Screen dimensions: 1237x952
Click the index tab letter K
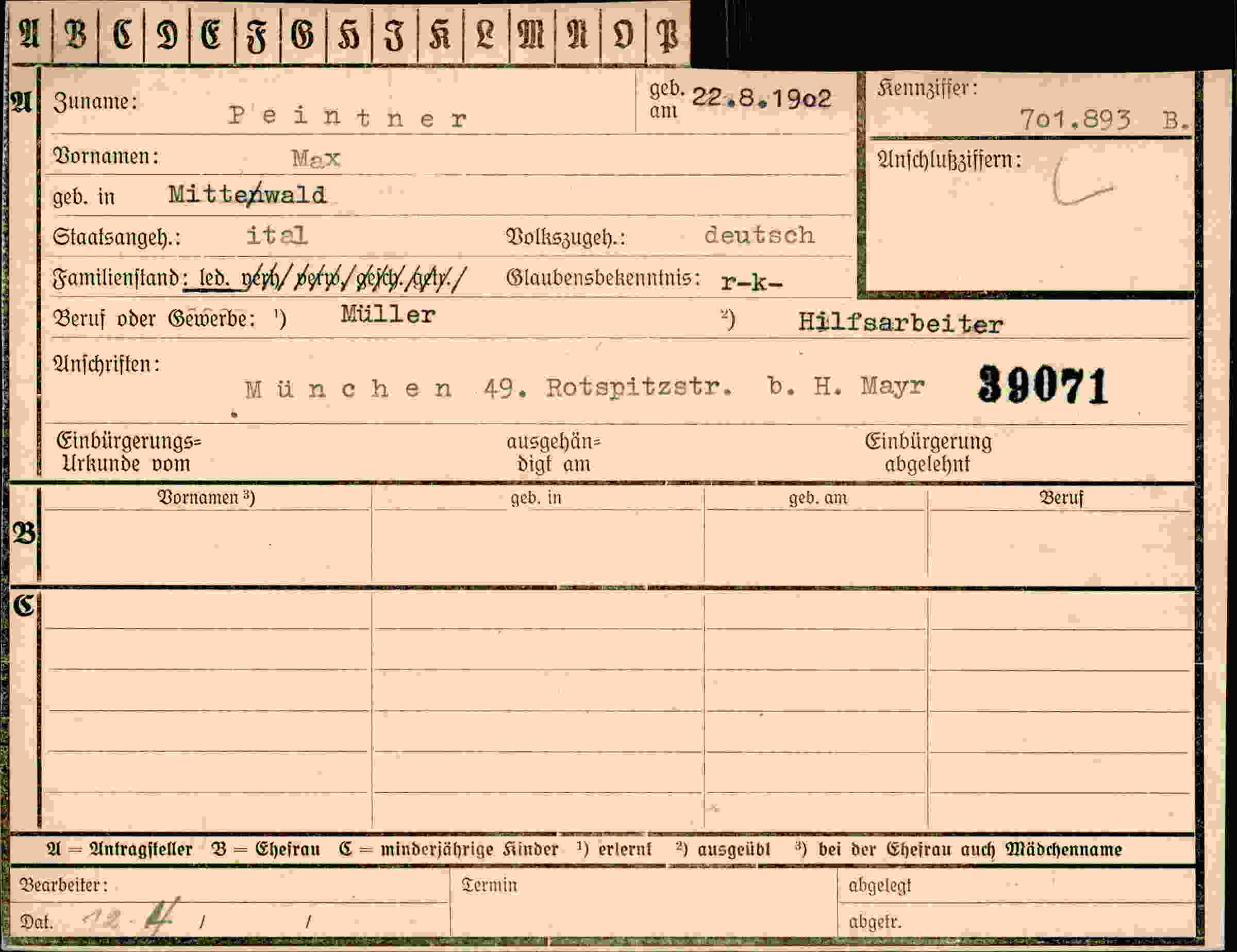click(440, 35)
